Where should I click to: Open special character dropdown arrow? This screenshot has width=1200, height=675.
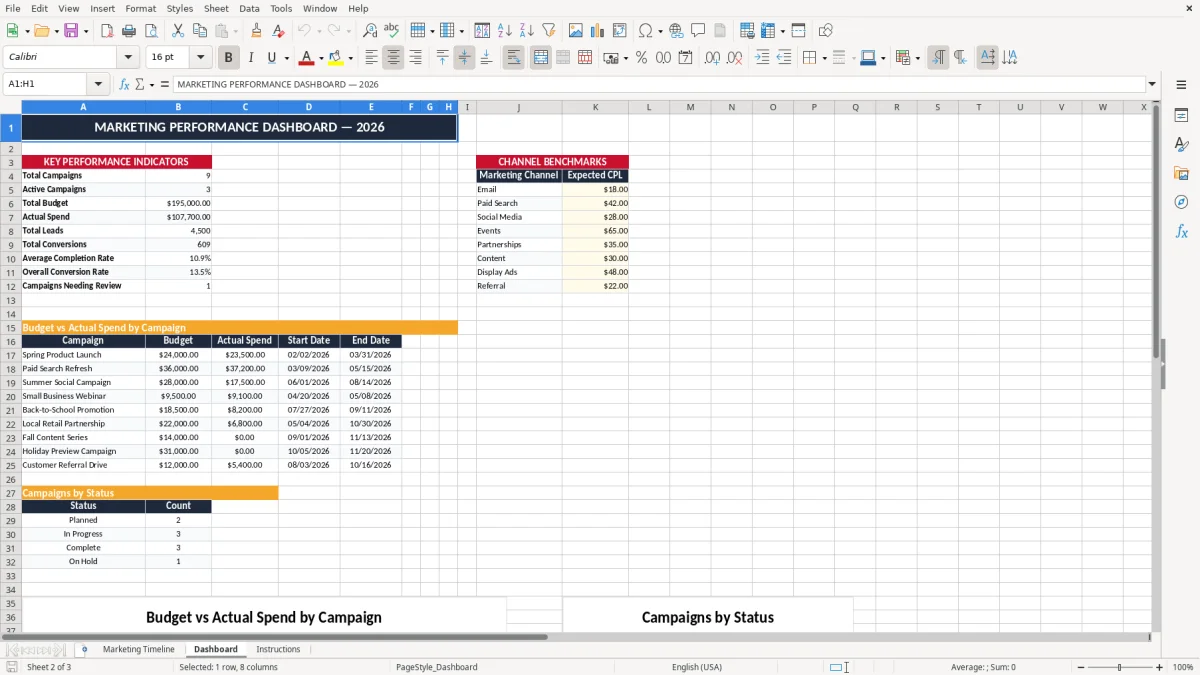(661, 31)
